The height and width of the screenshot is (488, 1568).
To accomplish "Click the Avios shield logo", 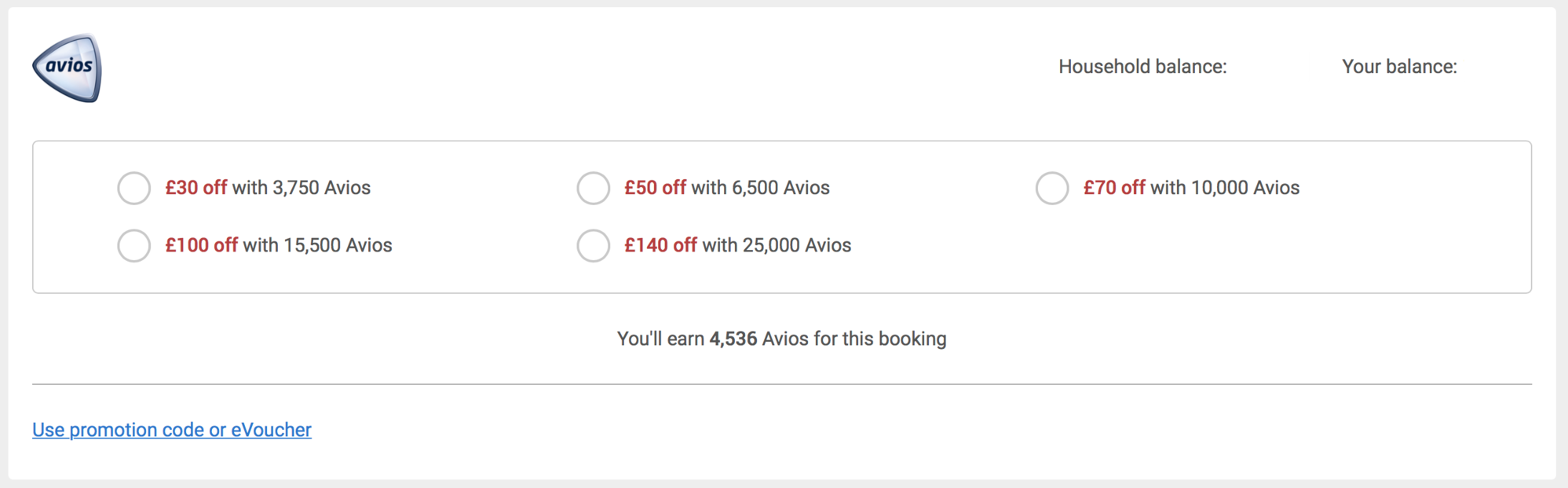I will (x=67, y=68).
